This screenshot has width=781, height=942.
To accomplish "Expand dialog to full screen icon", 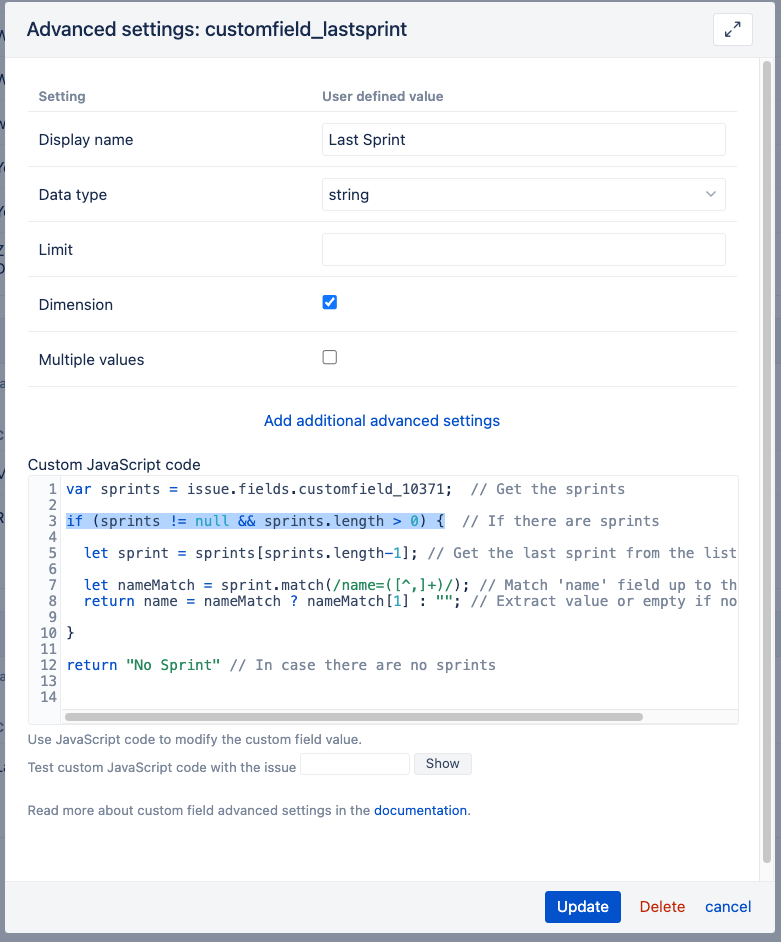I will click(732, 29).
